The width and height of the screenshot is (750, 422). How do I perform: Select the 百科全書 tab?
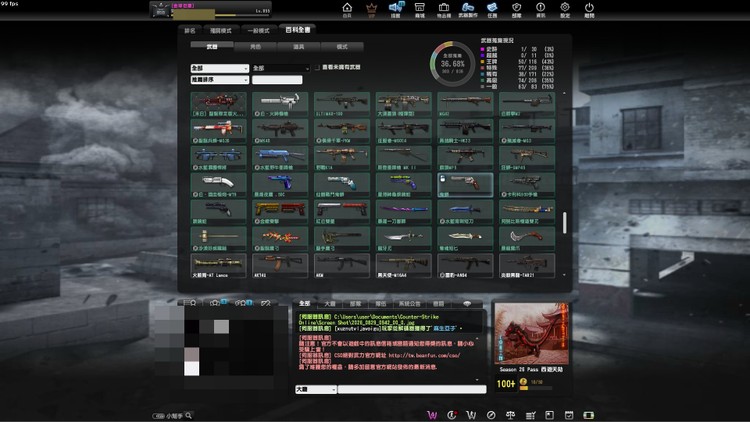(298, 30)
